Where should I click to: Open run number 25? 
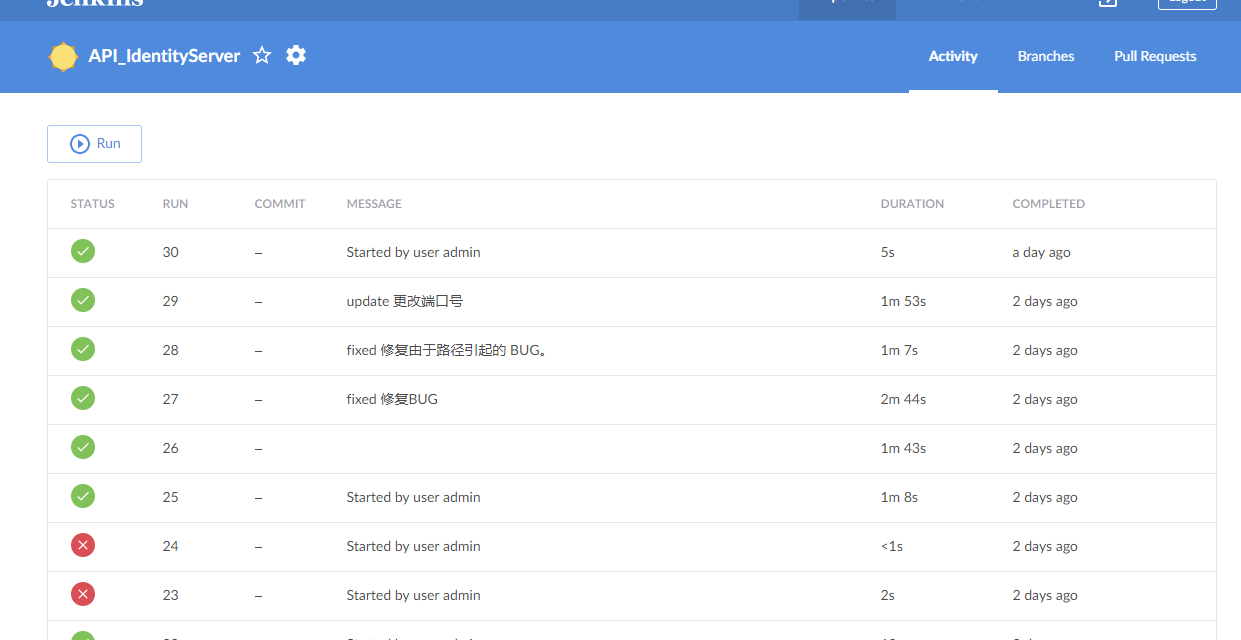[x=171, y=498]
